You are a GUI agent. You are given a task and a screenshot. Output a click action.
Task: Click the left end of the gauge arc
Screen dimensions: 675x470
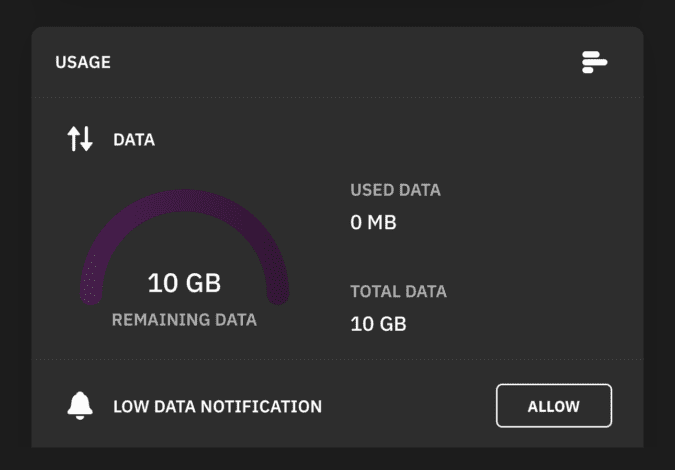[x=91, y=295]
